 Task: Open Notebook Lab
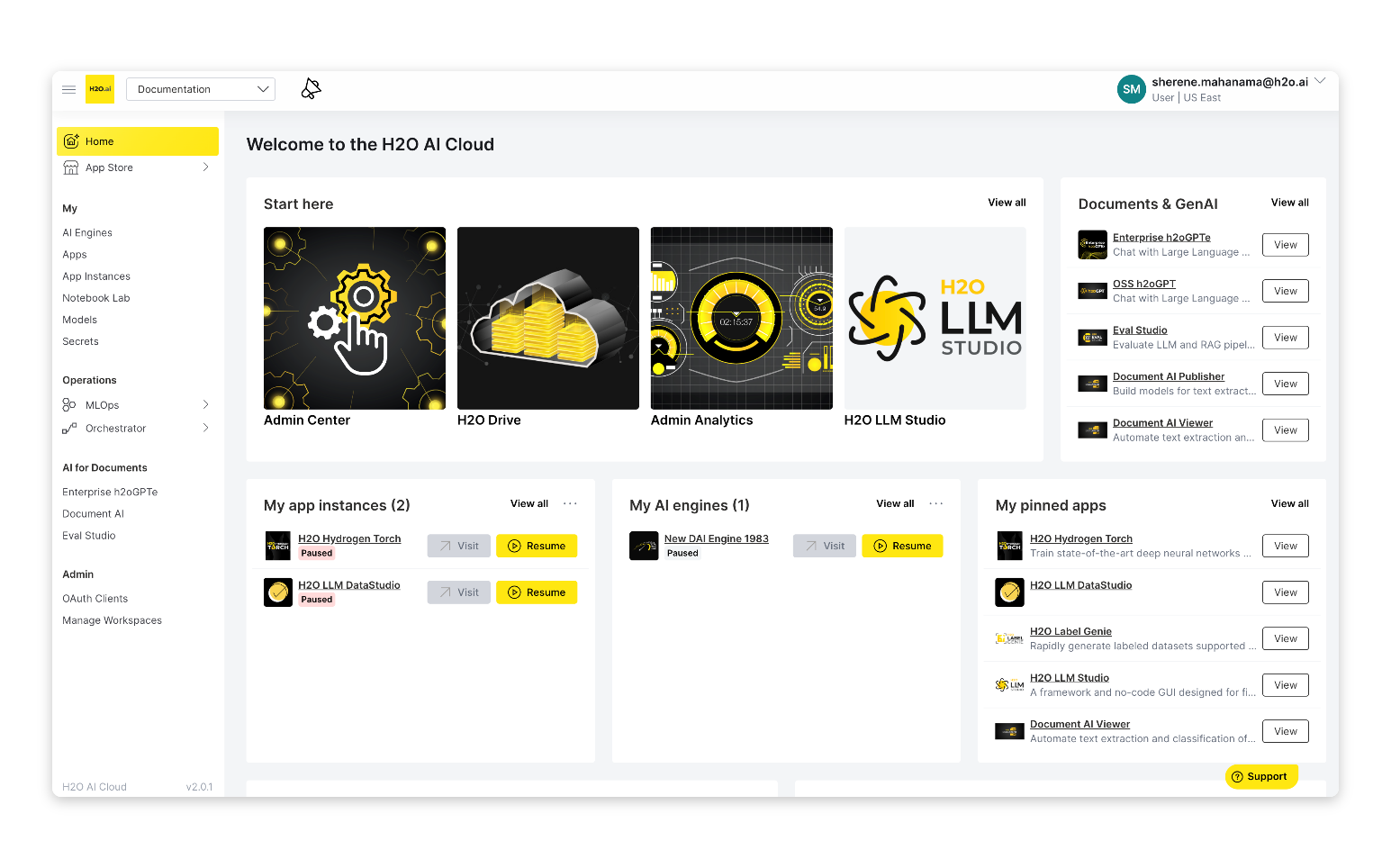96,298
